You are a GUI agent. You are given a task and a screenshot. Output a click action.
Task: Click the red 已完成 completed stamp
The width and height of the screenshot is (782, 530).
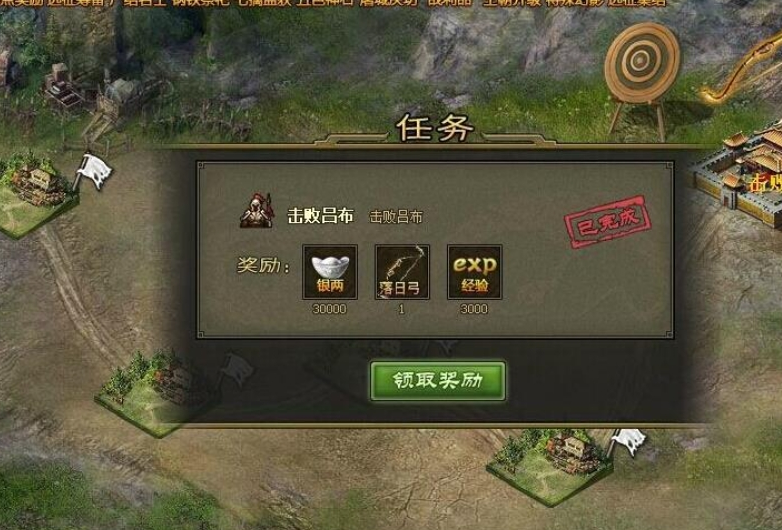(x=607, y=222)
